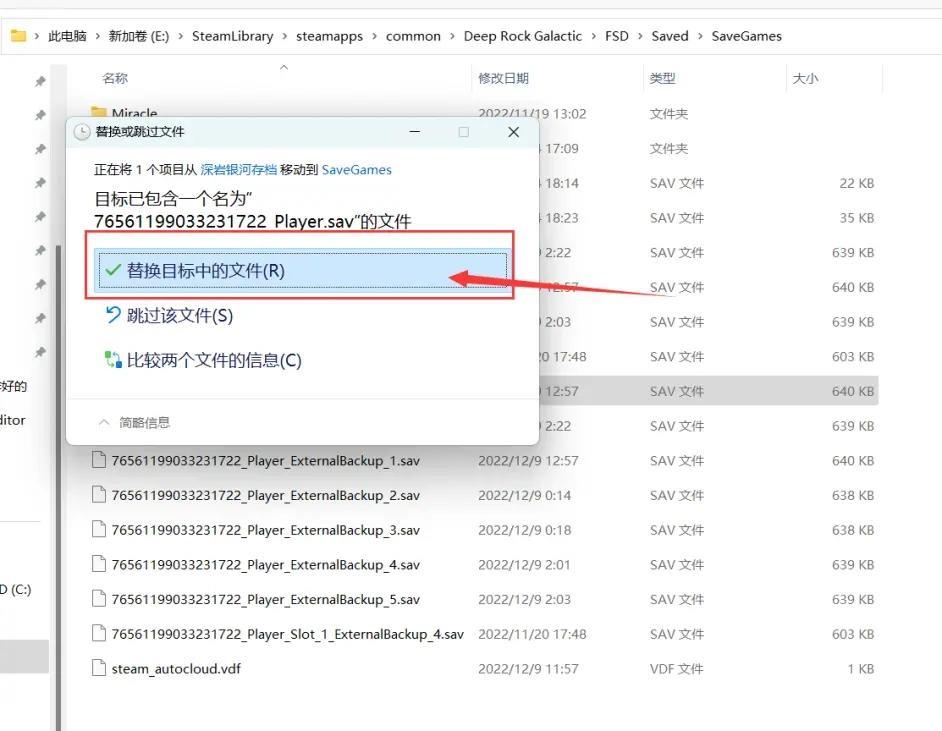The height and width of the screenshot is (731, 942).
Task: Click the compare files icon
Action: [x=113, y=360]
